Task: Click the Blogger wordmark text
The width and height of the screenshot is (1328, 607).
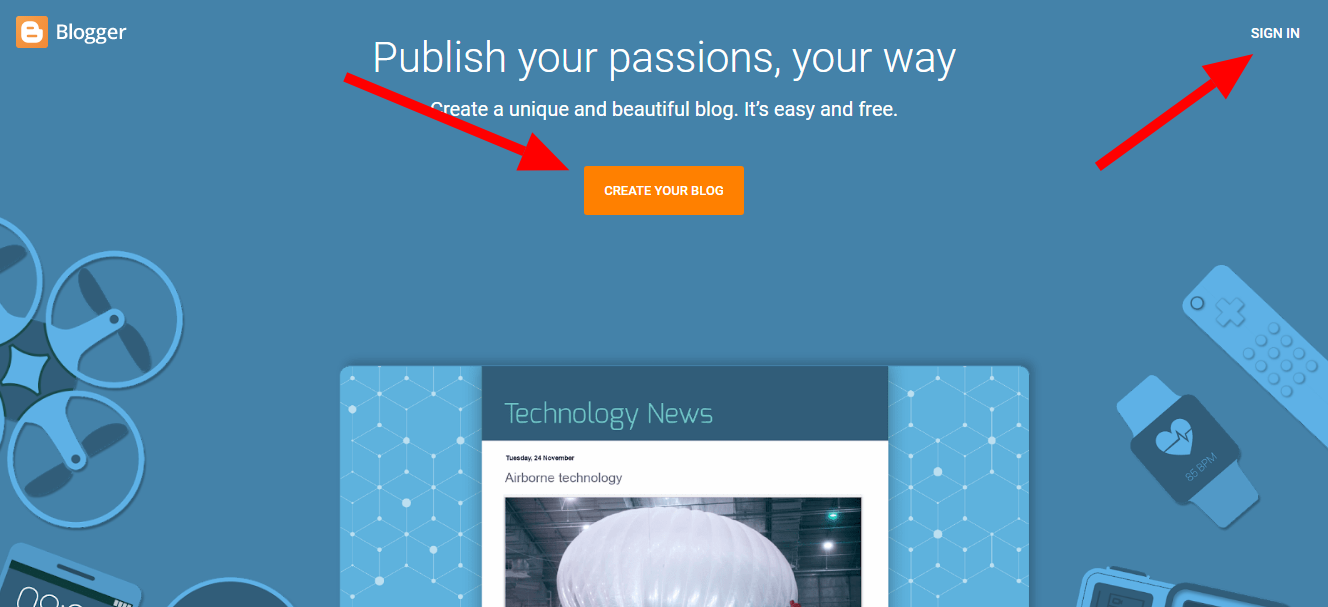Action: pyautogui.click(x=91, y=32)
